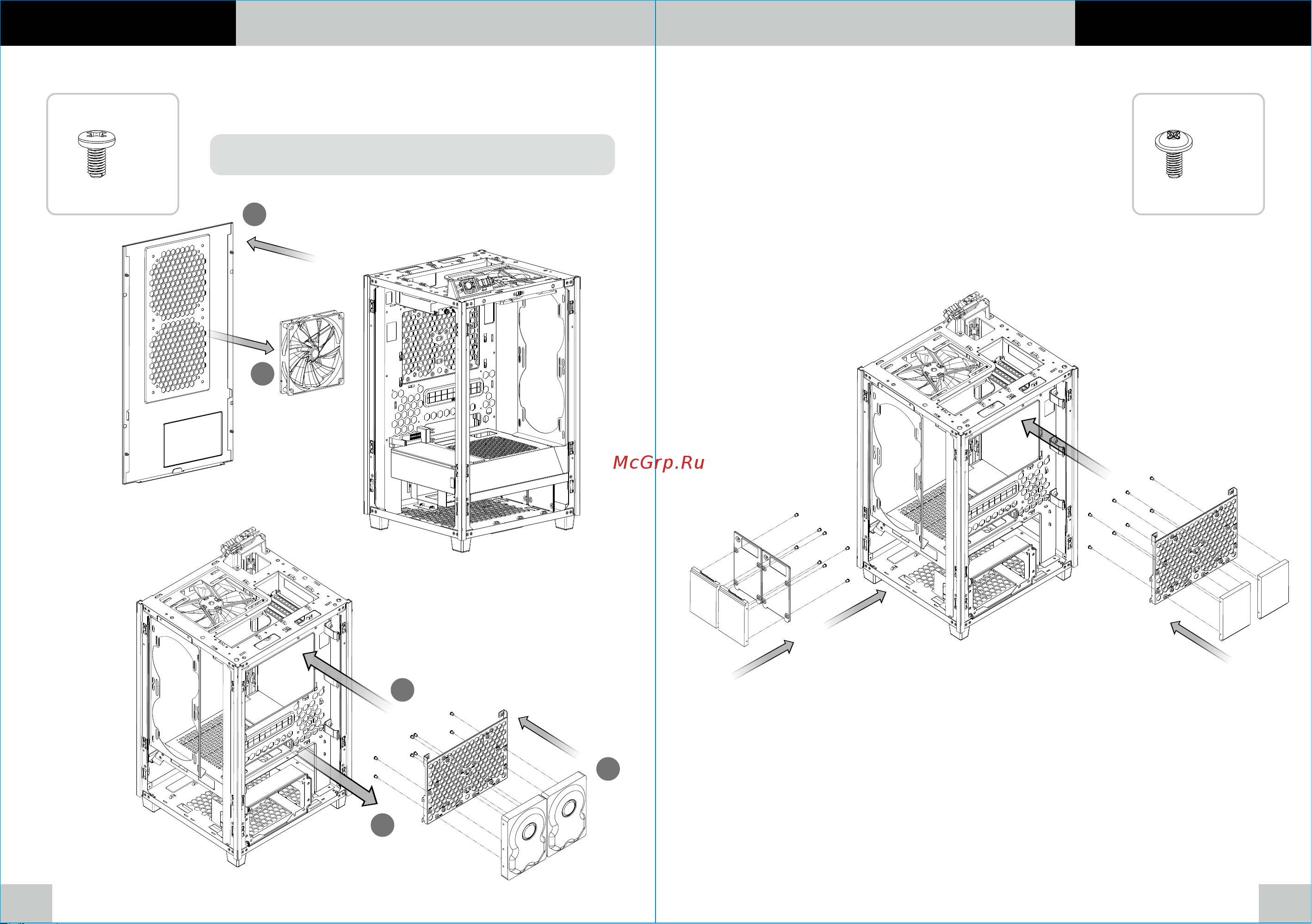This screenshot has height=924, width=1312.
Task: Click the right-page case assembly diagram
Action: (x=967, y=466)
